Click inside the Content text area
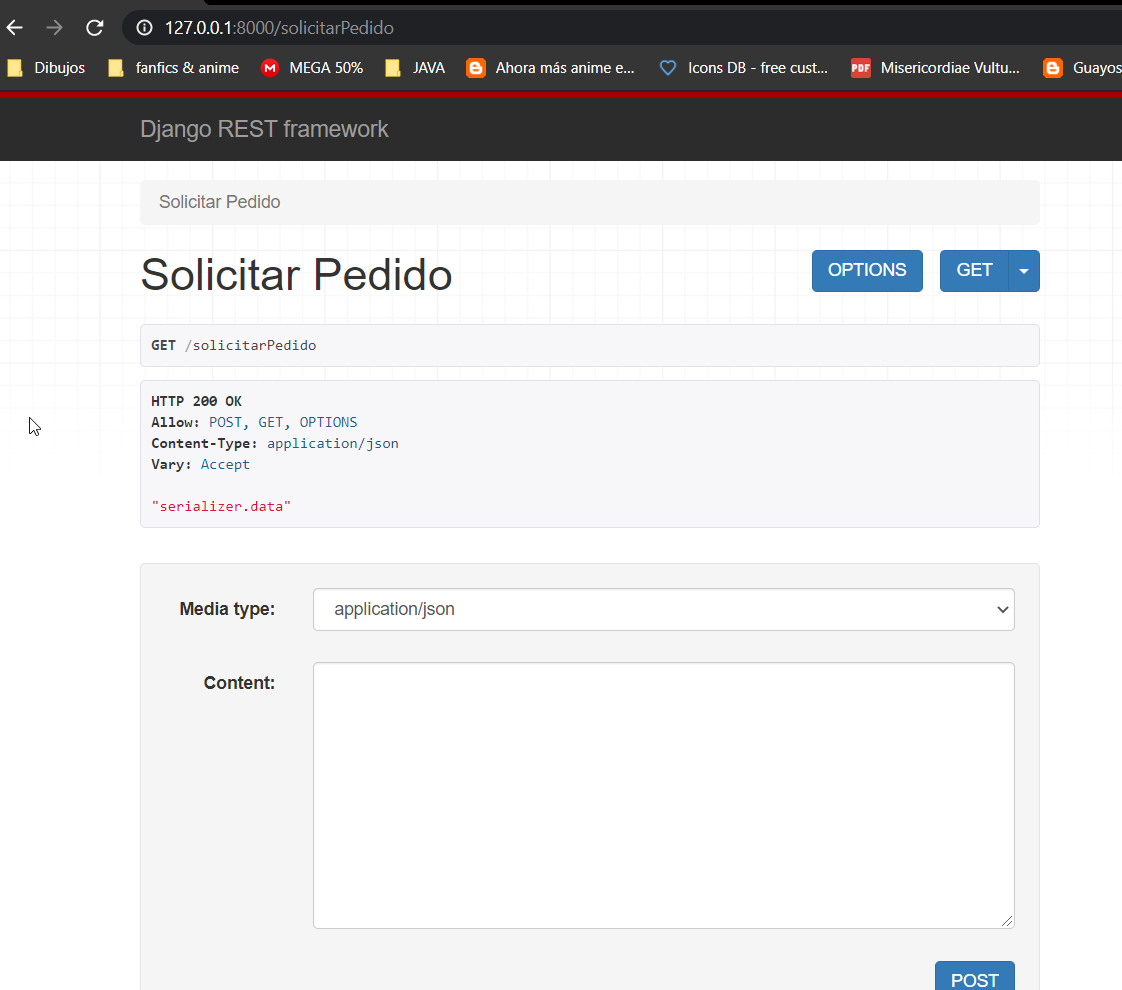The height and width of the screenshot is (990, 1122). 663,795
